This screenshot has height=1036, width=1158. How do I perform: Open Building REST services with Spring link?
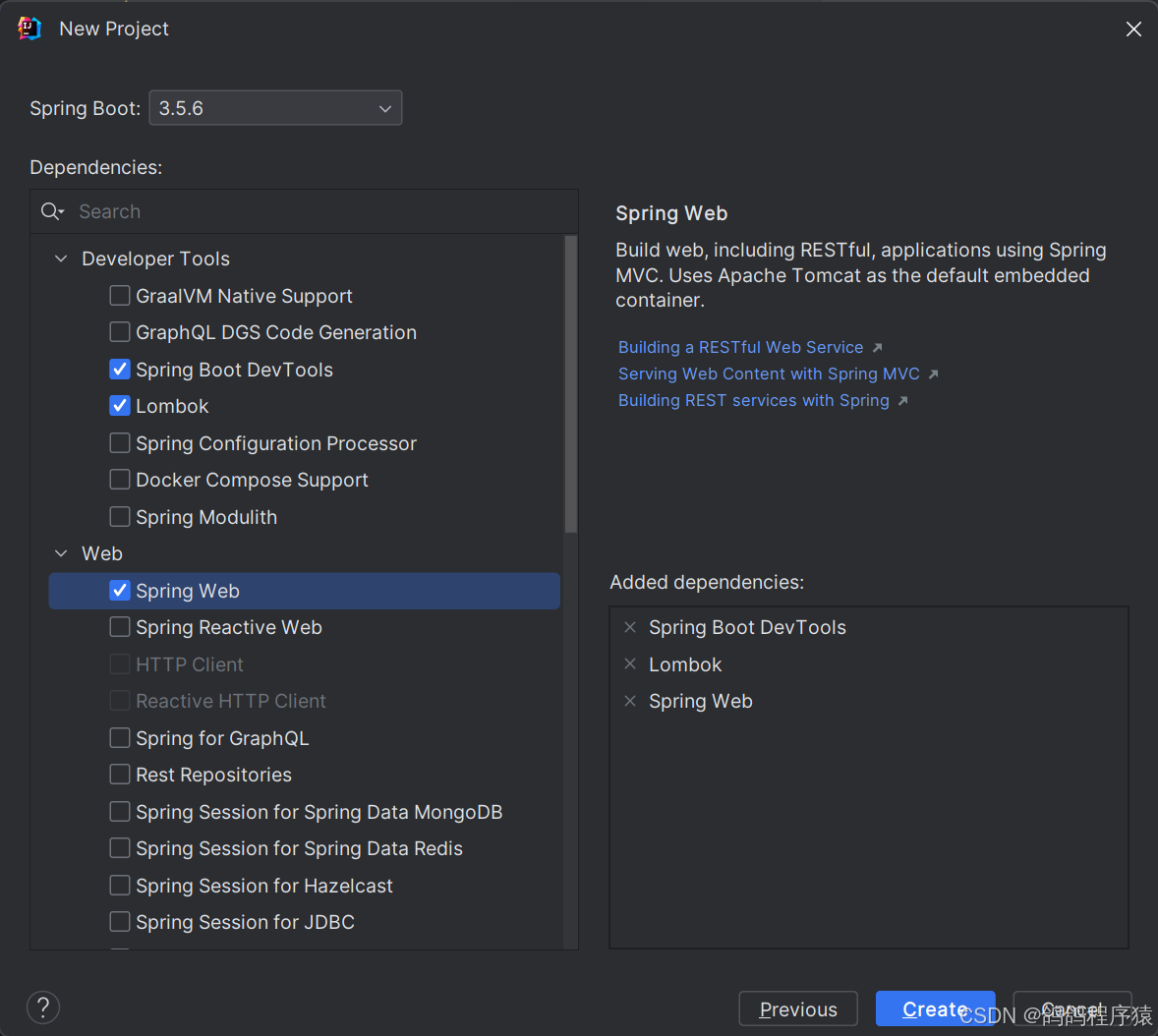(x=753, y=400)
